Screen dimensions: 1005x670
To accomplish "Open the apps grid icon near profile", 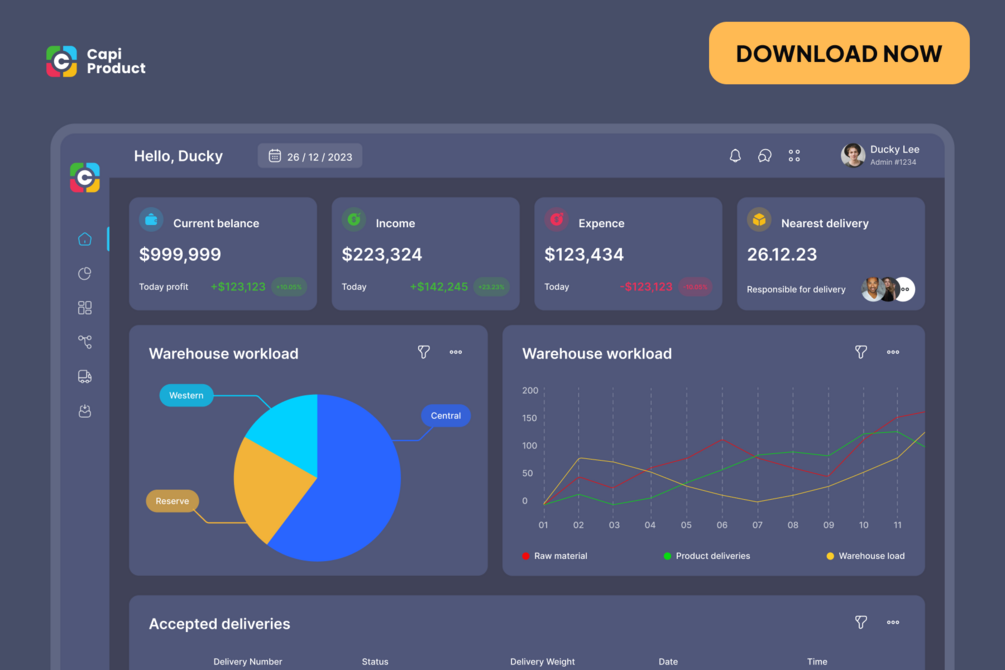I will 794,156.
